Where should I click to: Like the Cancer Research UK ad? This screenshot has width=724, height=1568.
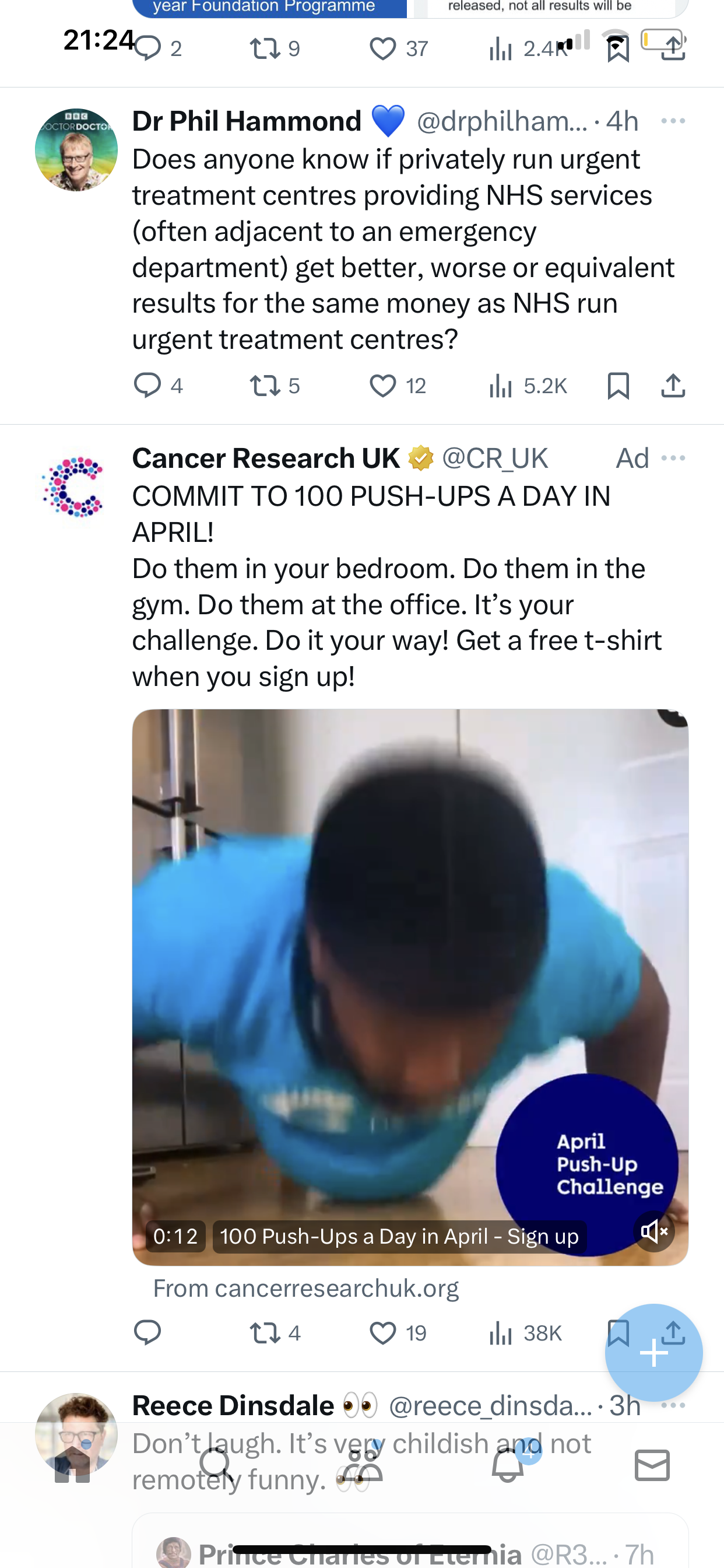(x=398, y=1333)
